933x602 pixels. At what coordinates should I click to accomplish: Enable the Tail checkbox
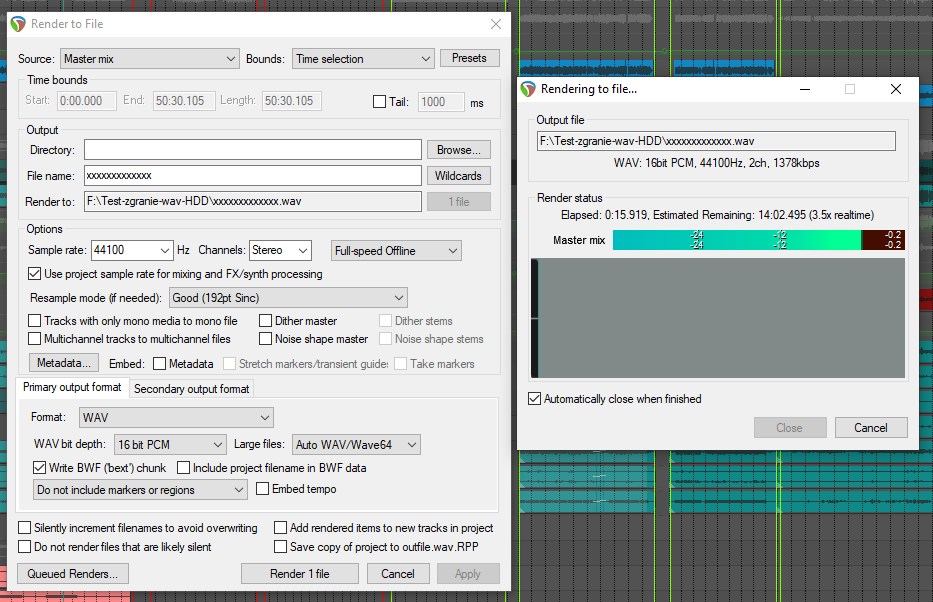pos(379,102)
